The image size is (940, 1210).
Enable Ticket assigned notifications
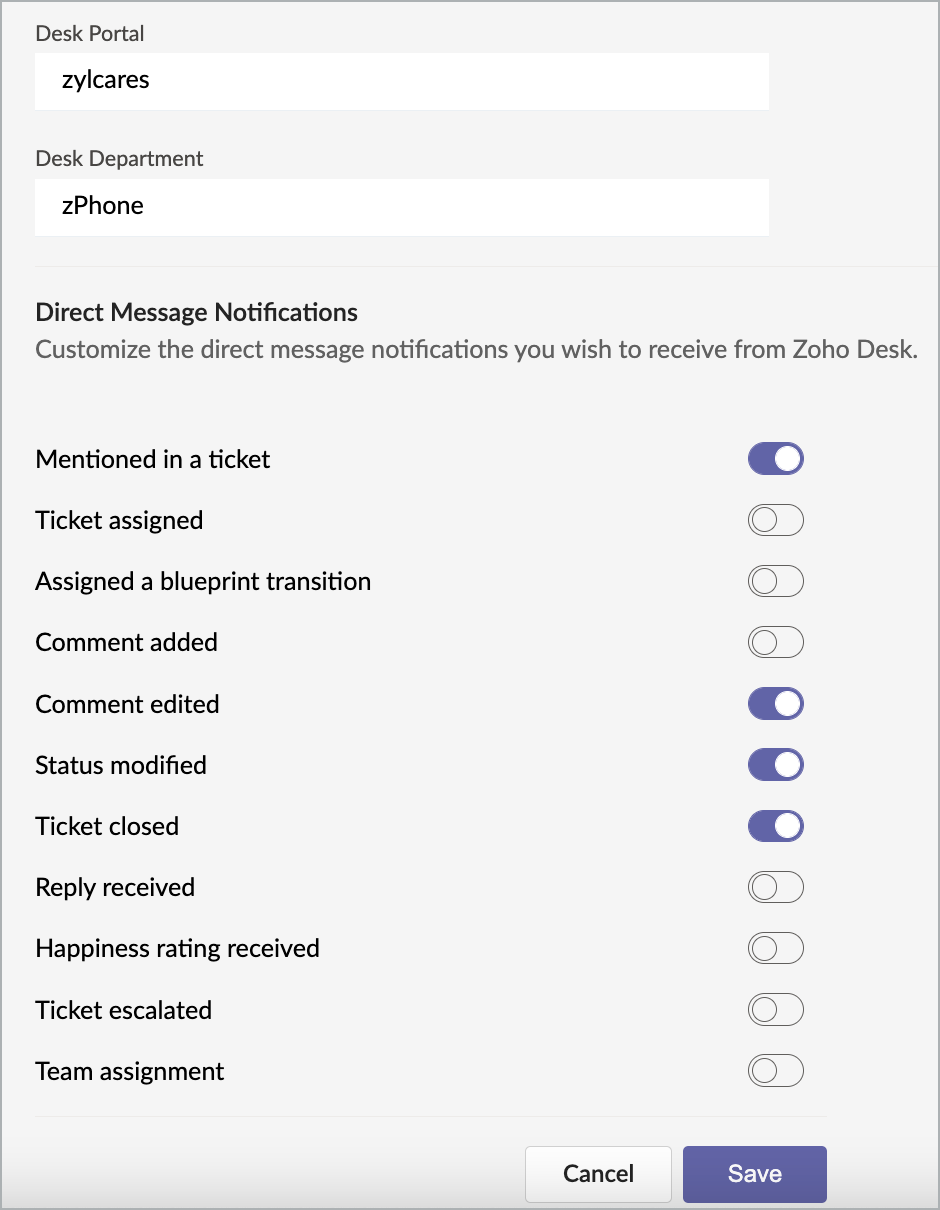click(x=776, y=521)
